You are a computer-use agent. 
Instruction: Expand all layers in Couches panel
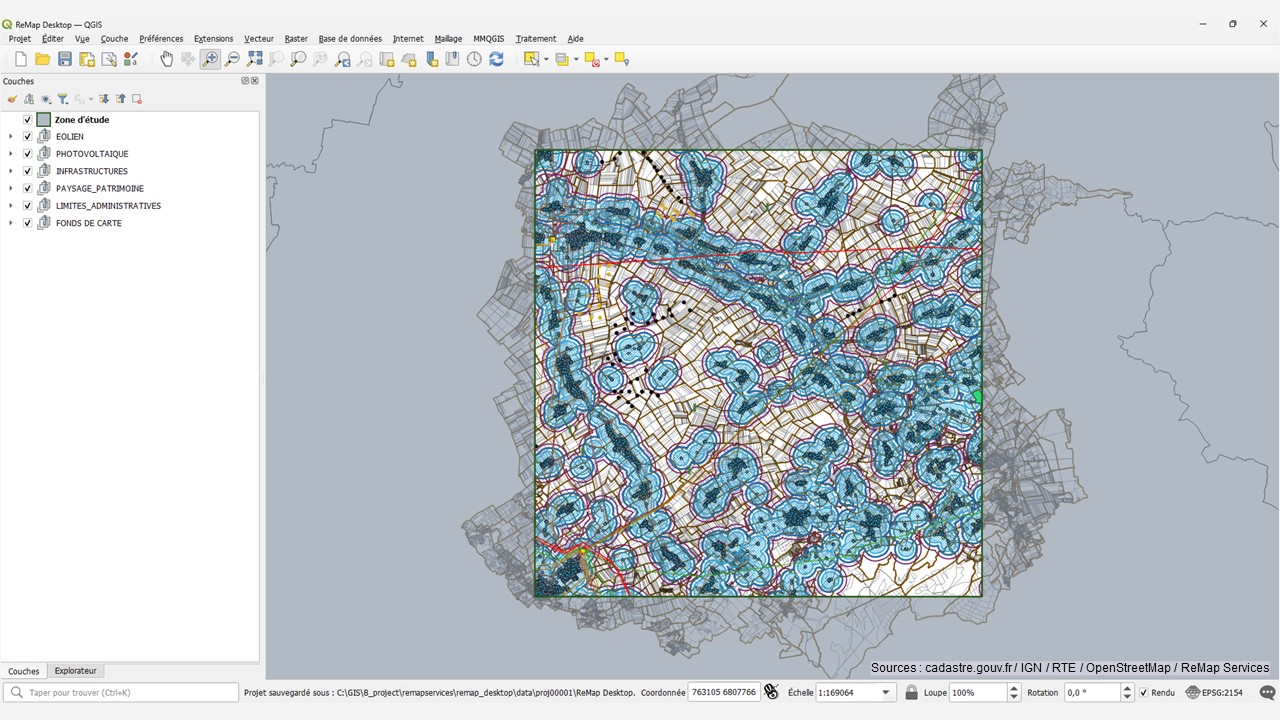pos(104,99)
